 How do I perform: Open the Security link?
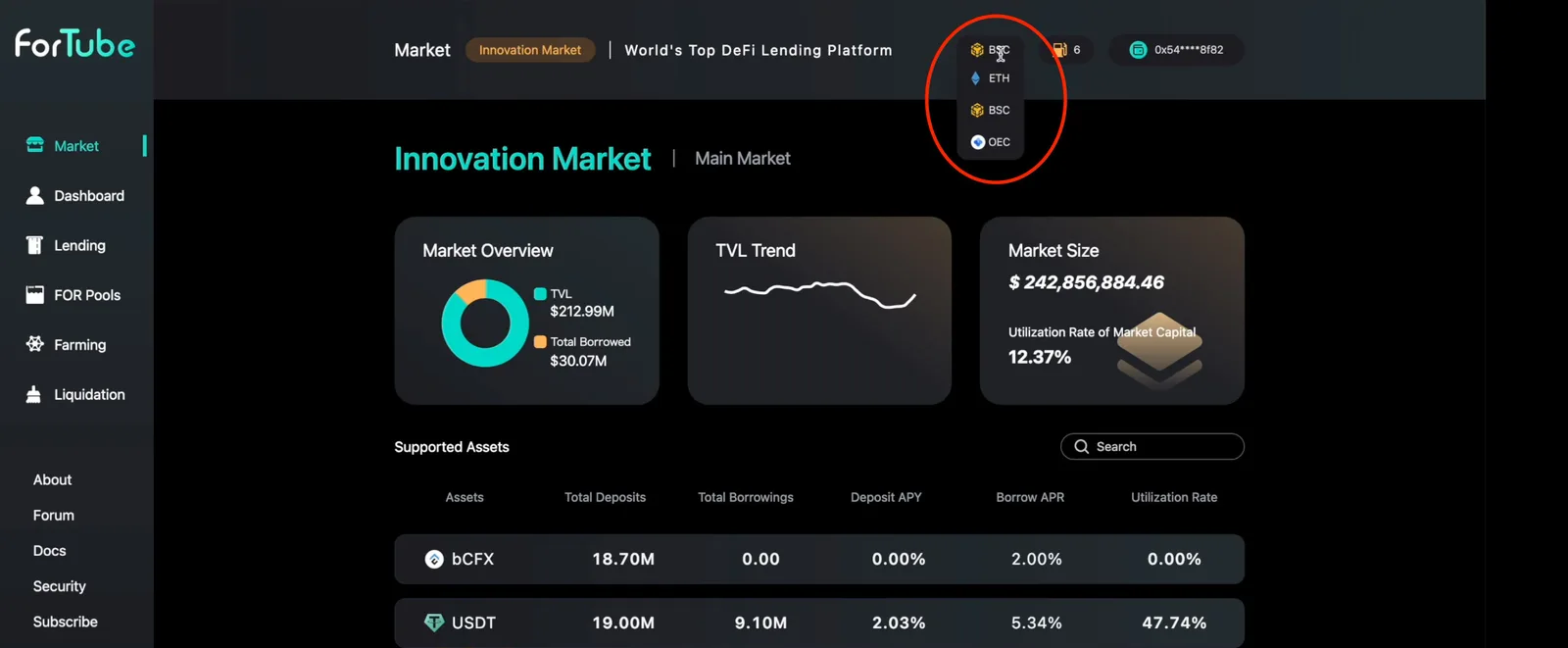59,586
